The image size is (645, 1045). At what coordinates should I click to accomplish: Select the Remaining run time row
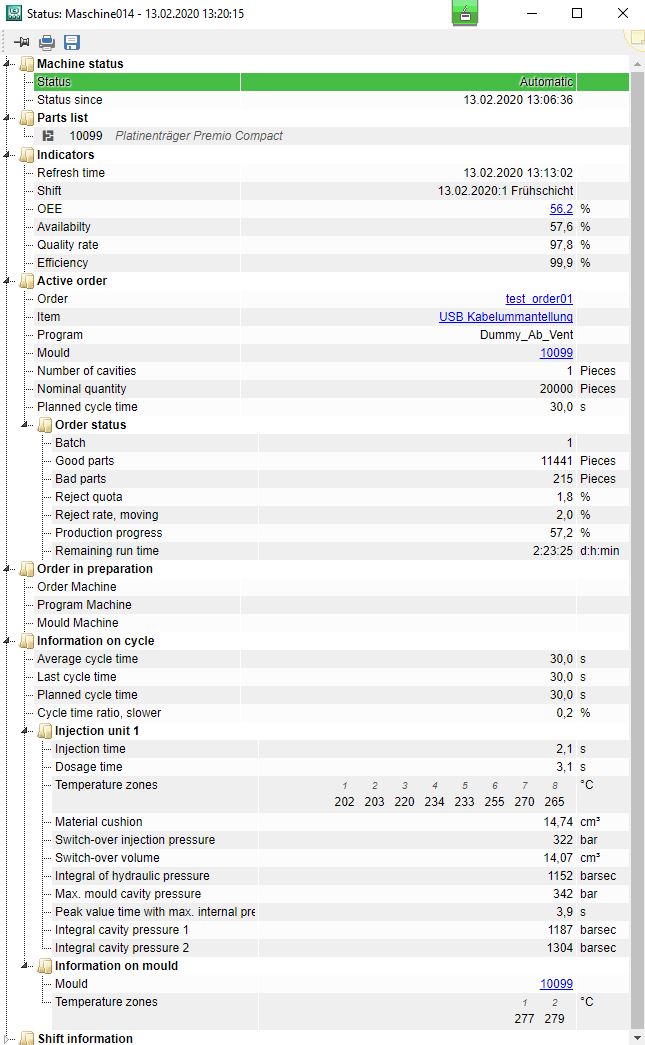pyautogui.click(x=340, y=551)
